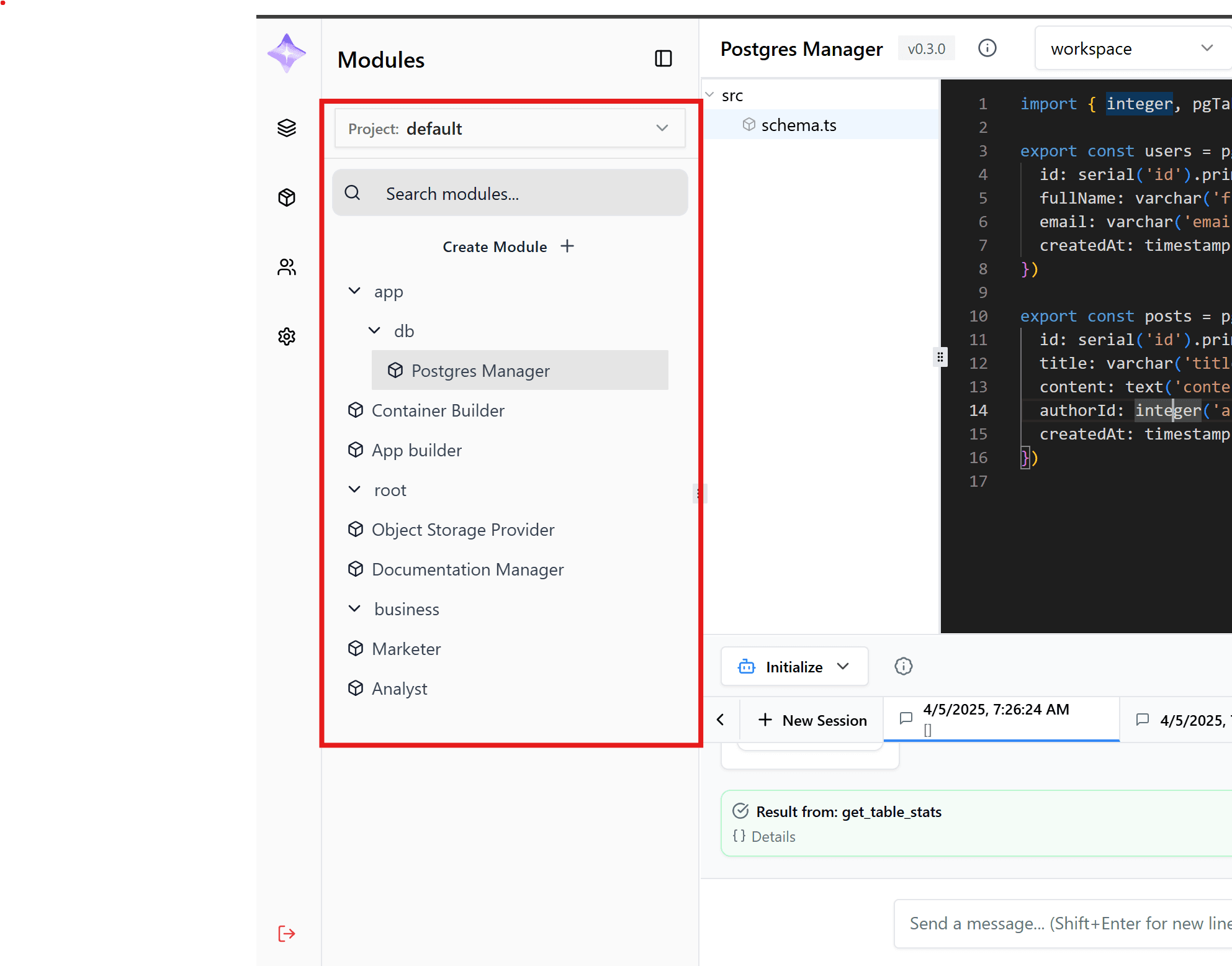1232x966 pixels.
Task: Start a New Session
Action: 812,720
